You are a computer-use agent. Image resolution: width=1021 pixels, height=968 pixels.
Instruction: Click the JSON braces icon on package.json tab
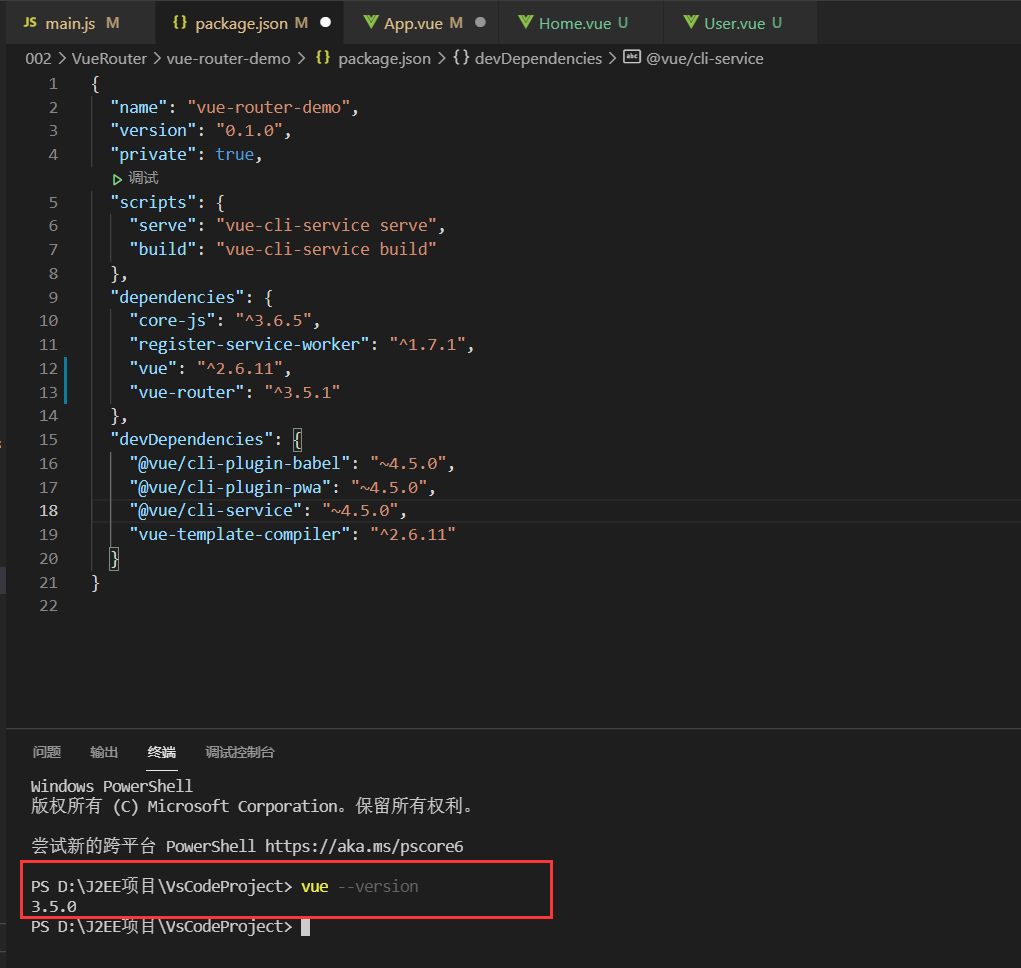point(180,23)
